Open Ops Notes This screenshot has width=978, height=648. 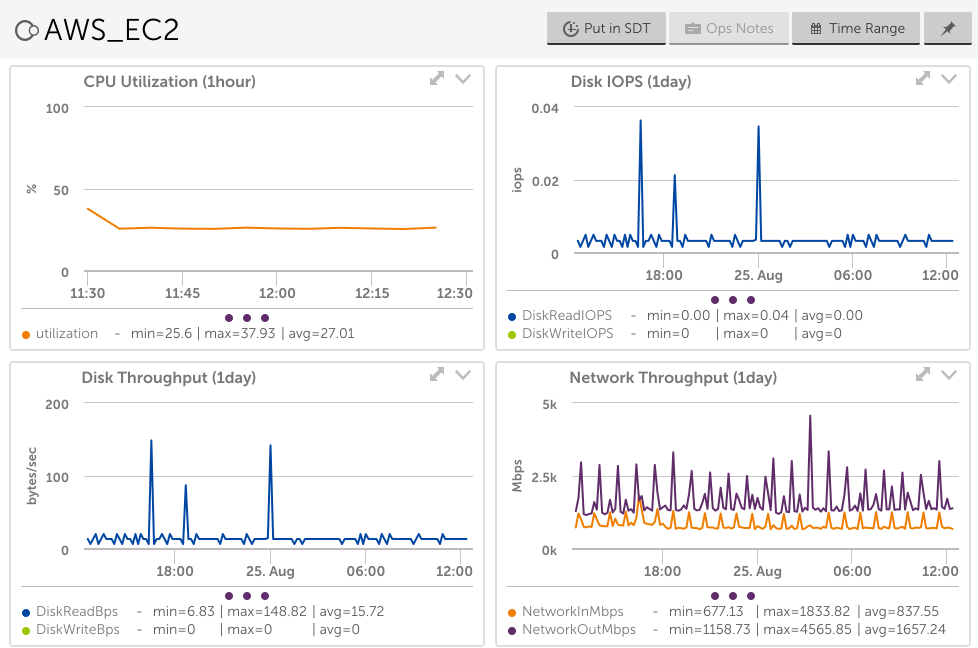coord(729,29)
